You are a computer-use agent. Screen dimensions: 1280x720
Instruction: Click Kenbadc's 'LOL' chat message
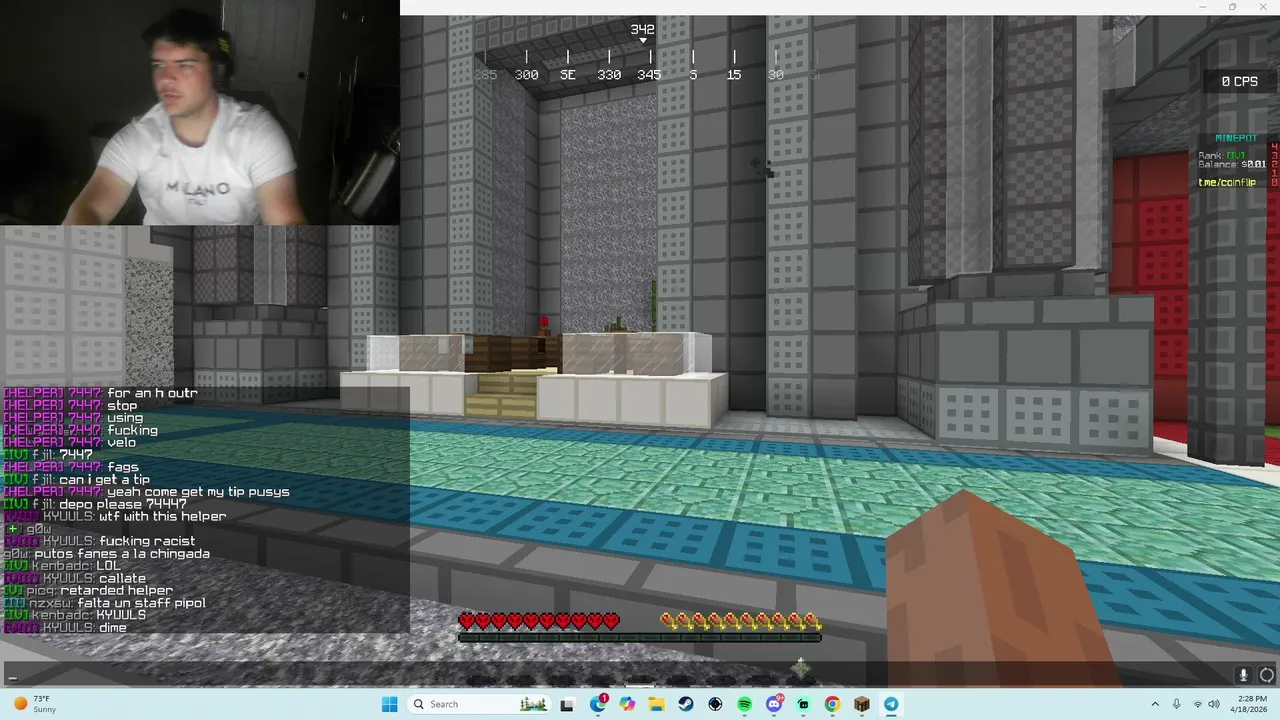pos(108,566)
